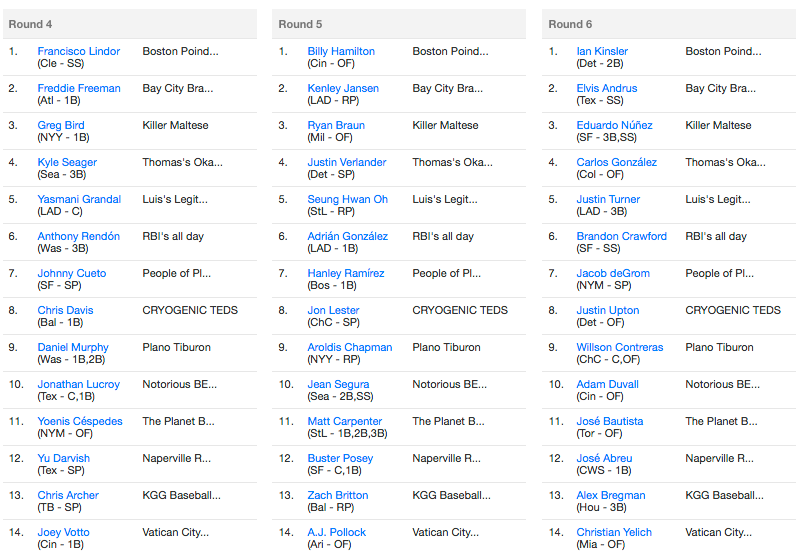Image resolution: width=800 pixels, height=560 pixels.
Task: Click Joey Votto player name
Action: [63, 532]
